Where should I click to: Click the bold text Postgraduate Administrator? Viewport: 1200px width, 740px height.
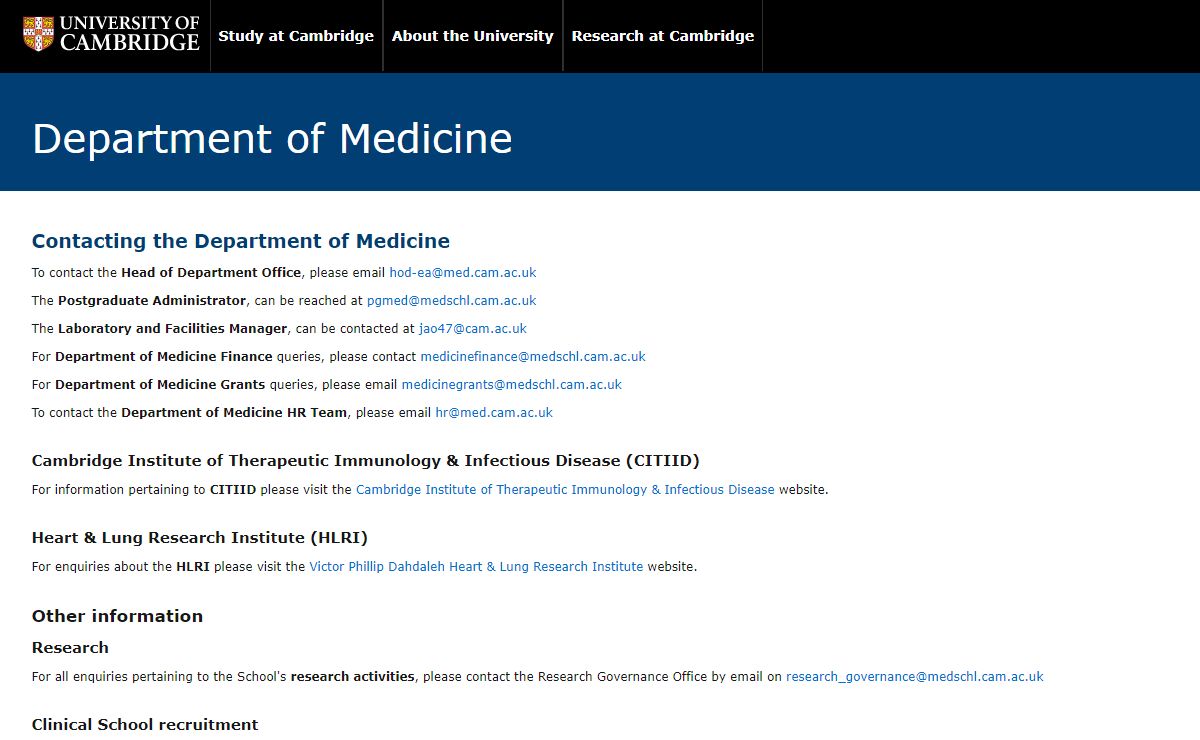tap(152, 300)
